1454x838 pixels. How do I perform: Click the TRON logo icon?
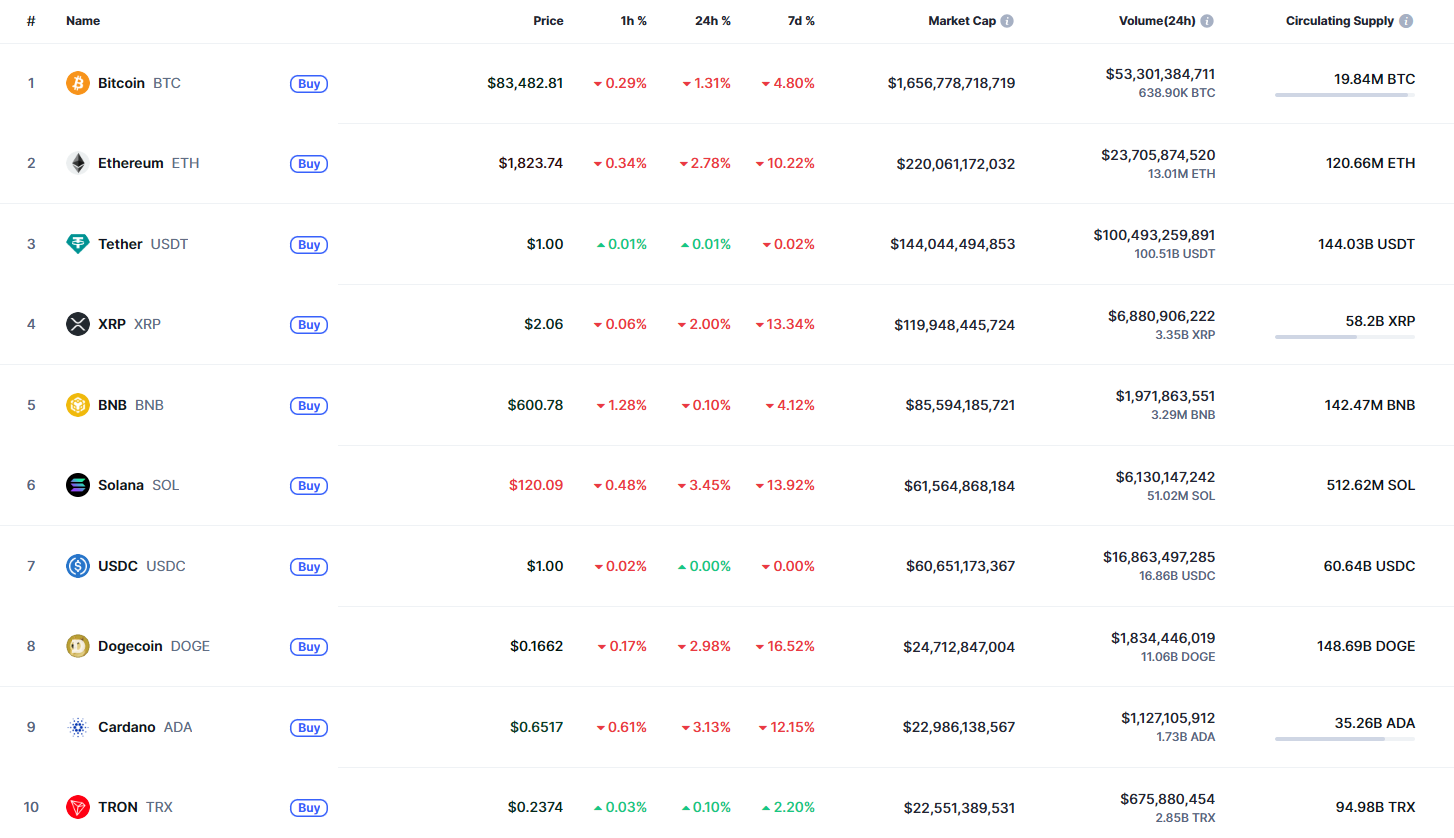pyautogui.click(x=78, y=807)
